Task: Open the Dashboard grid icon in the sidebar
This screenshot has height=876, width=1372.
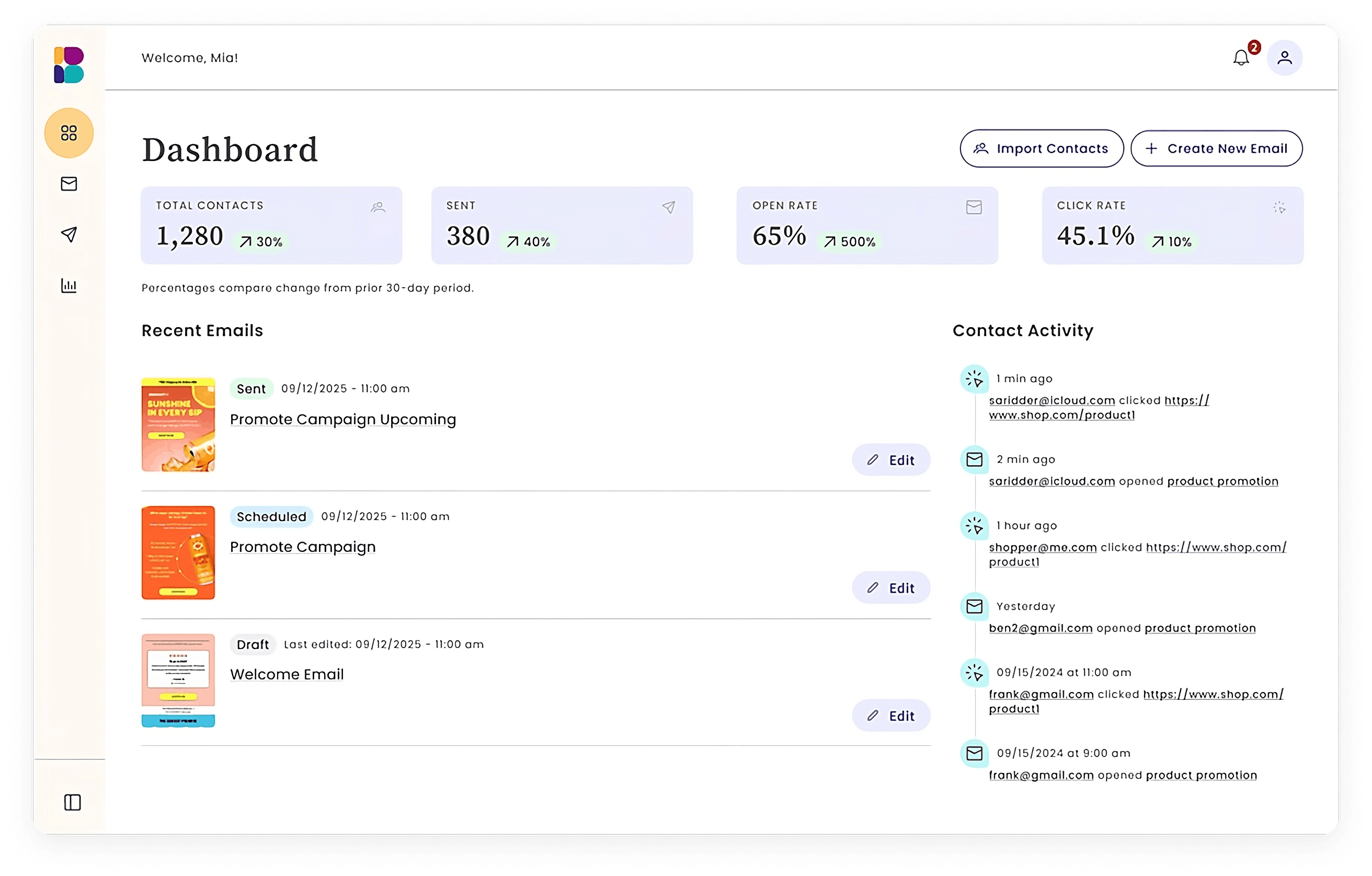Action: click(x=68, y=132)
